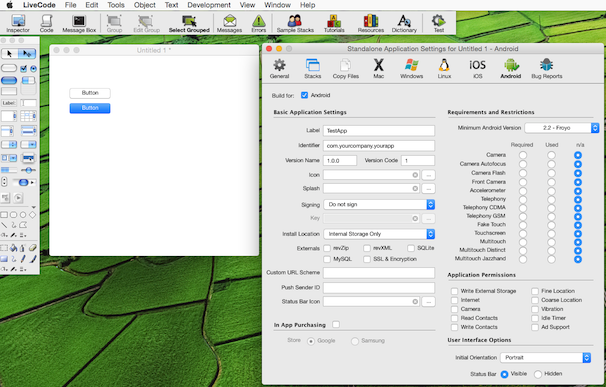Screen dimensions: 606x387
Task: Open the Message Box
Action: tap(79, 23)
